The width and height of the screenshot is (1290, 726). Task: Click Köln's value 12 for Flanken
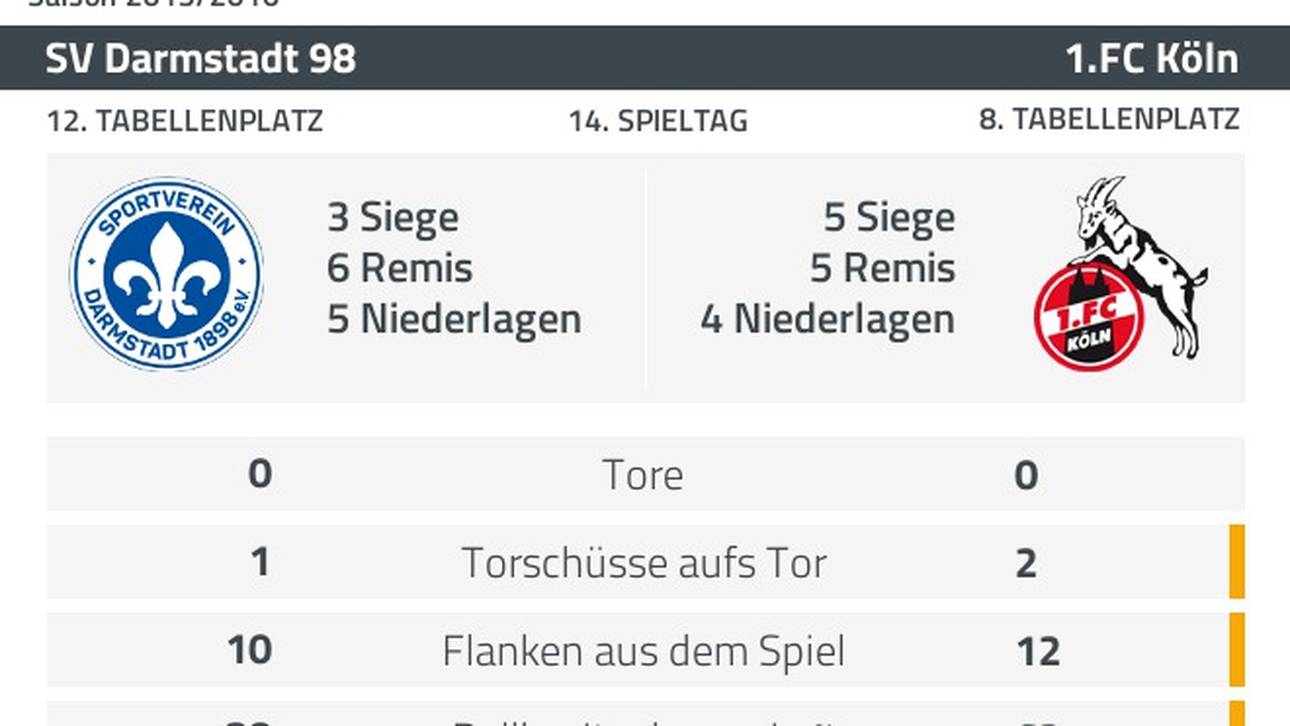coord(1038,652)
